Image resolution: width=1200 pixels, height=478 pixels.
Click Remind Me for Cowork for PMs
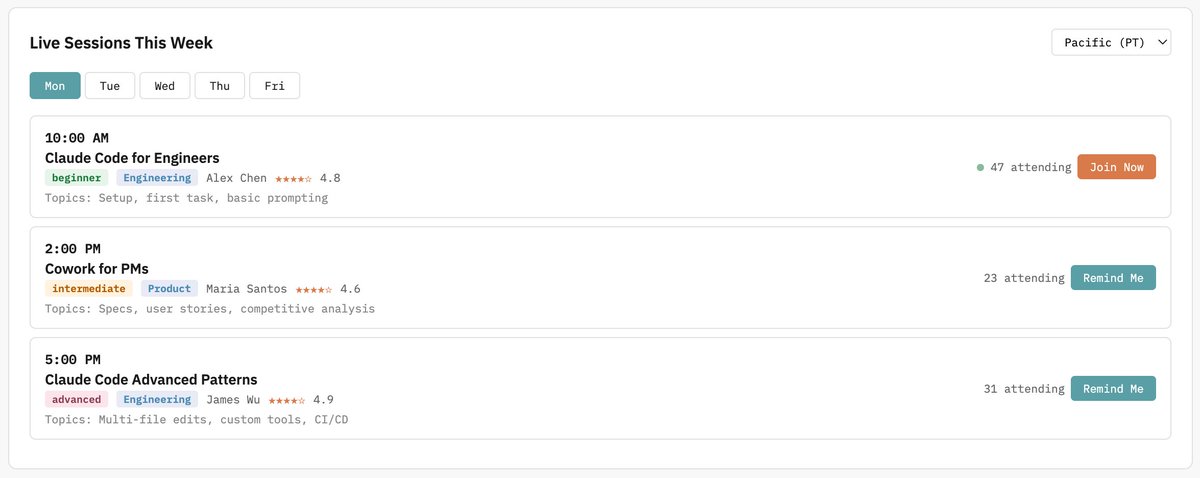[1113, 278]
